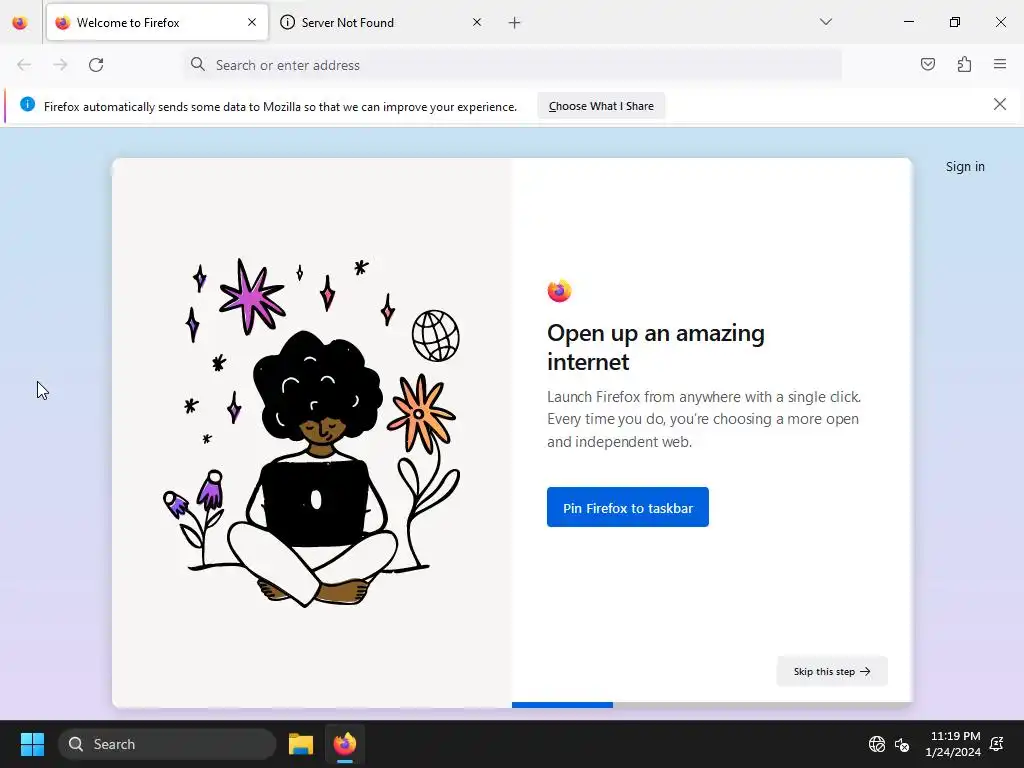
Task: Click the onboarding illustration of person with laptop
Action: 312,433
